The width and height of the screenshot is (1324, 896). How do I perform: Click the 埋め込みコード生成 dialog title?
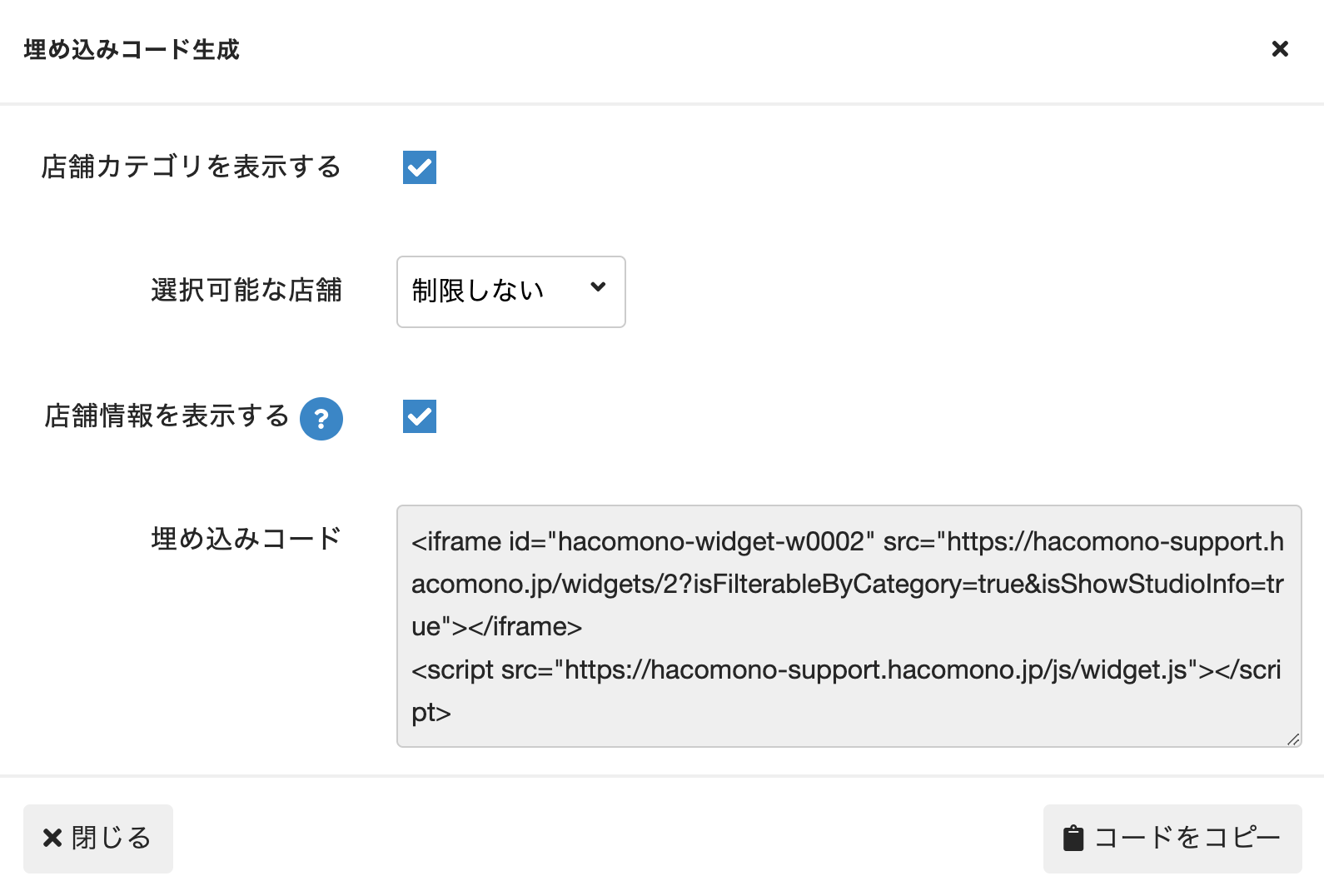[132, 50]
